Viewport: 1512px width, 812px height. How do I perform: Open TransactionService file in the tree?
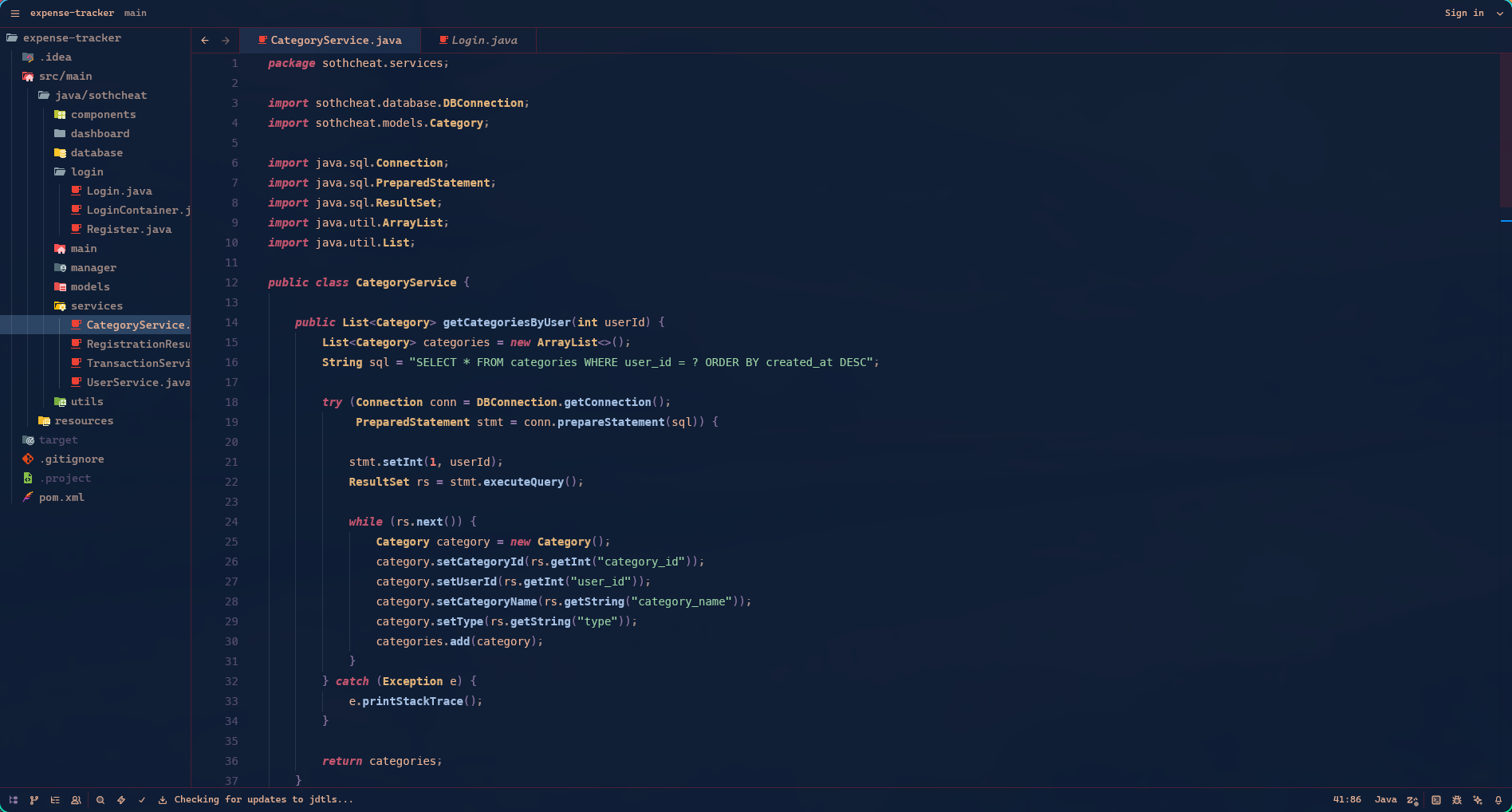(x=96, y=363)
